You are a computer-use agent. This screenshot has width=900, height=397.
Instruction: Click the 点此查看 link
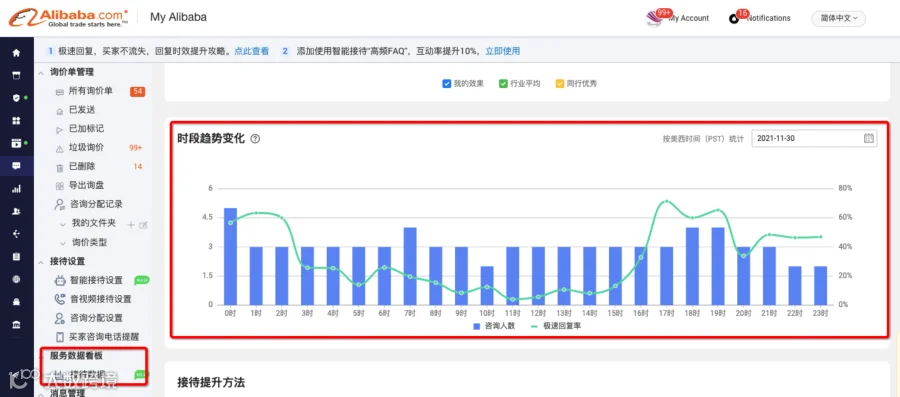click(x=252, y=51)
